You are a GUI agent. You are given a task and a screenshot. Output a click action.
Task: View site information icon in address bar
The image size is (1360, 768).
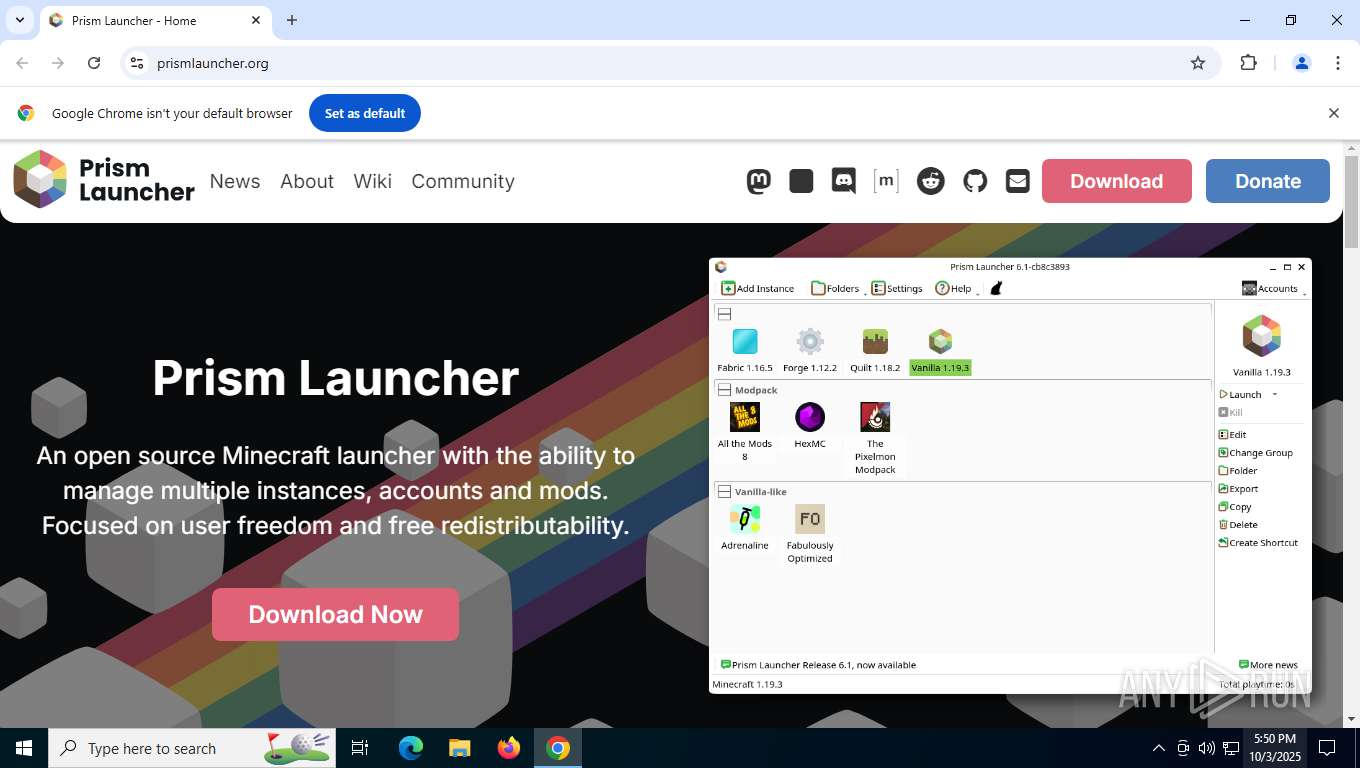click(138, 63)
